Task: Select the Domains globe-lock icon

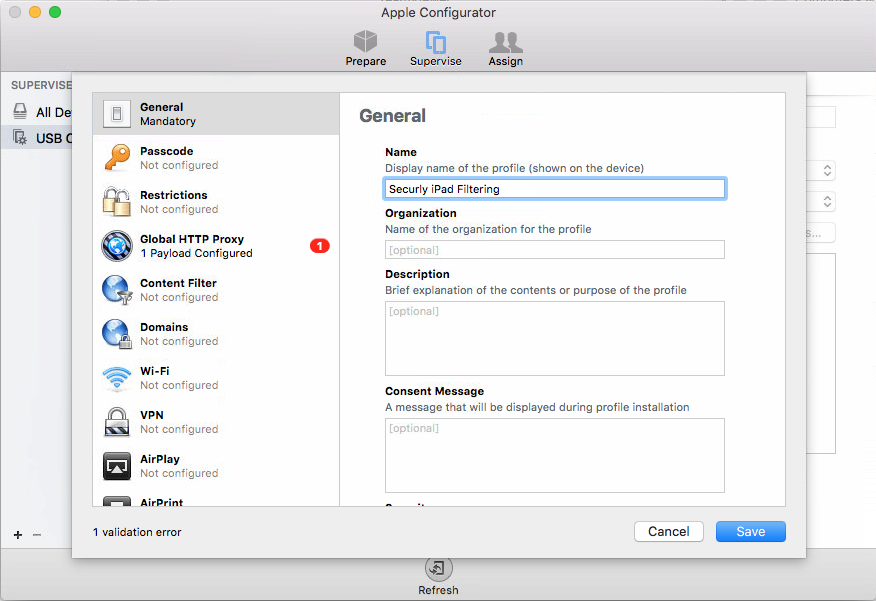Action: click(x=117, y=333)
